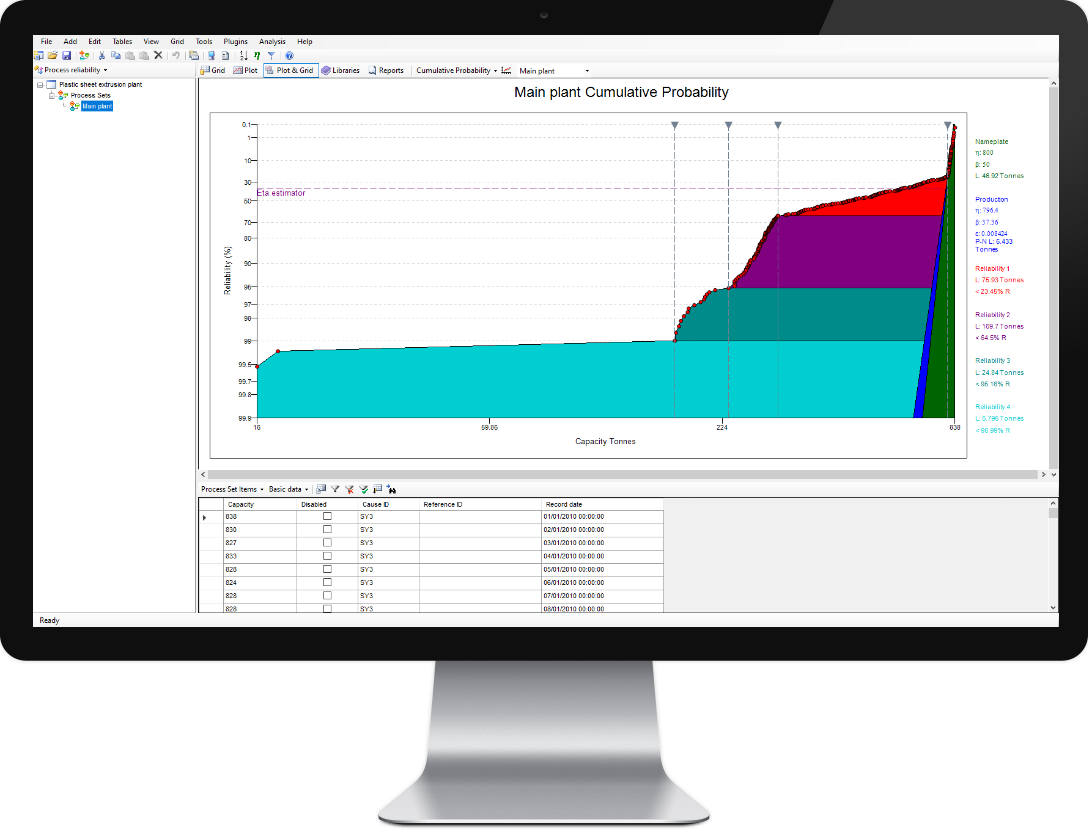Viewport: 1088px width, 829px height.
Task: Open the Cumulative Probability dropdown
Action: [456, 71]
